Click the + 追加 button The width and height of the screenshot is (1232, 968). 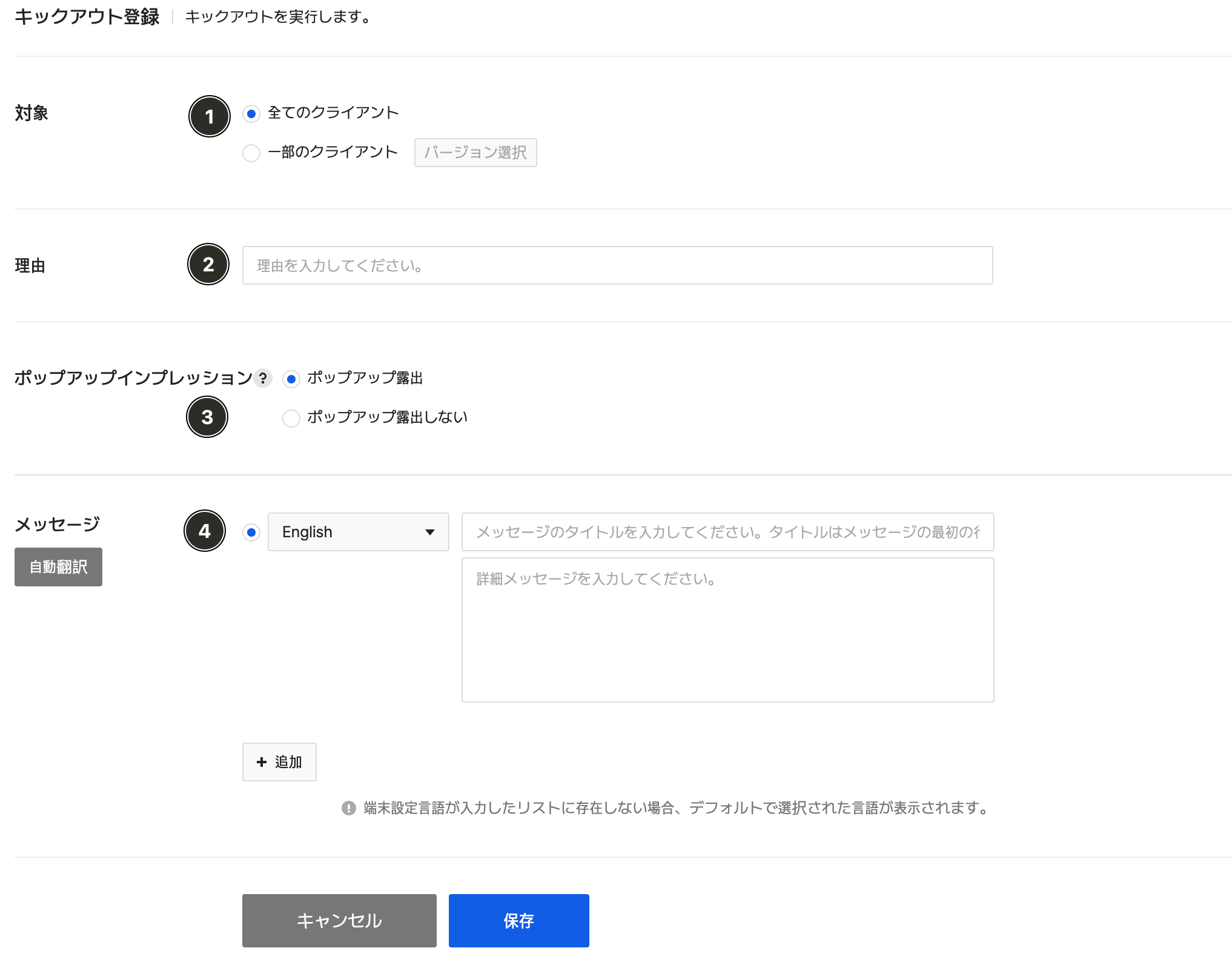click(x=279, y=762)
